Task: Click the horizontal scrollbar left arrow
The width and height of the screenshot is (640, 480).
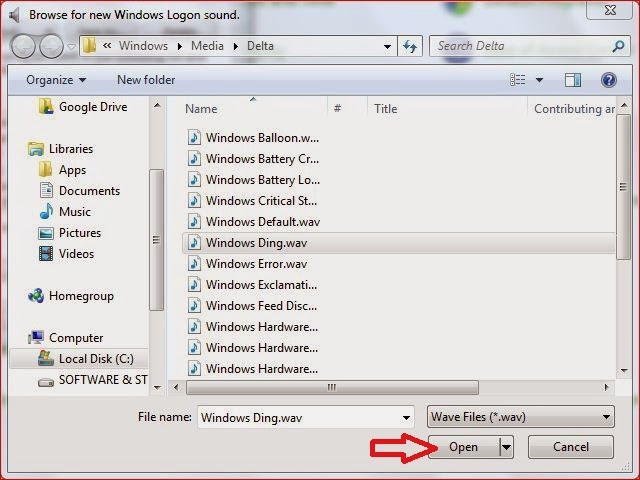Action: (x=176, y=387)
